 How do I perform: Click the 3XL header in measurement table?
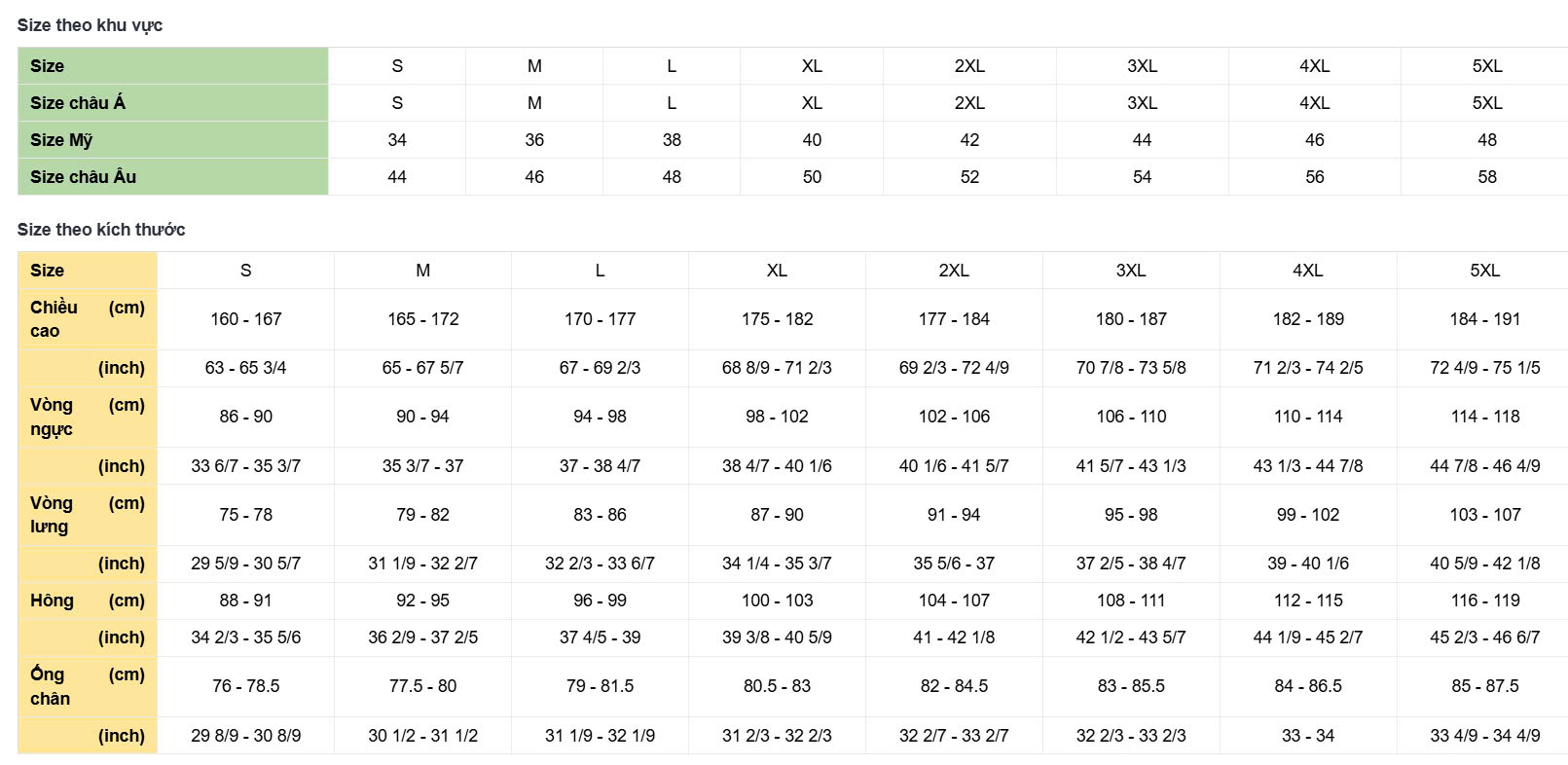point(1130,271)
